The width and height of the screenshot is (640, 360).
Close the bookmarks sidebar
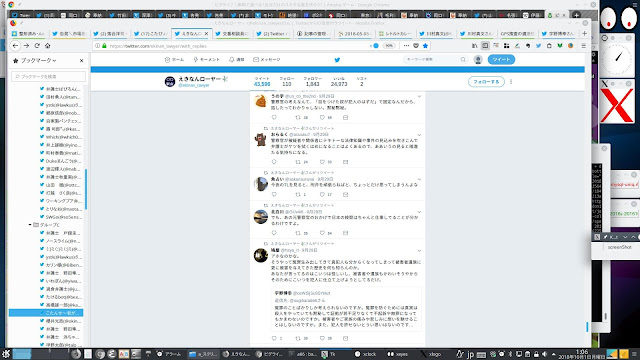(x=82, y=60)
